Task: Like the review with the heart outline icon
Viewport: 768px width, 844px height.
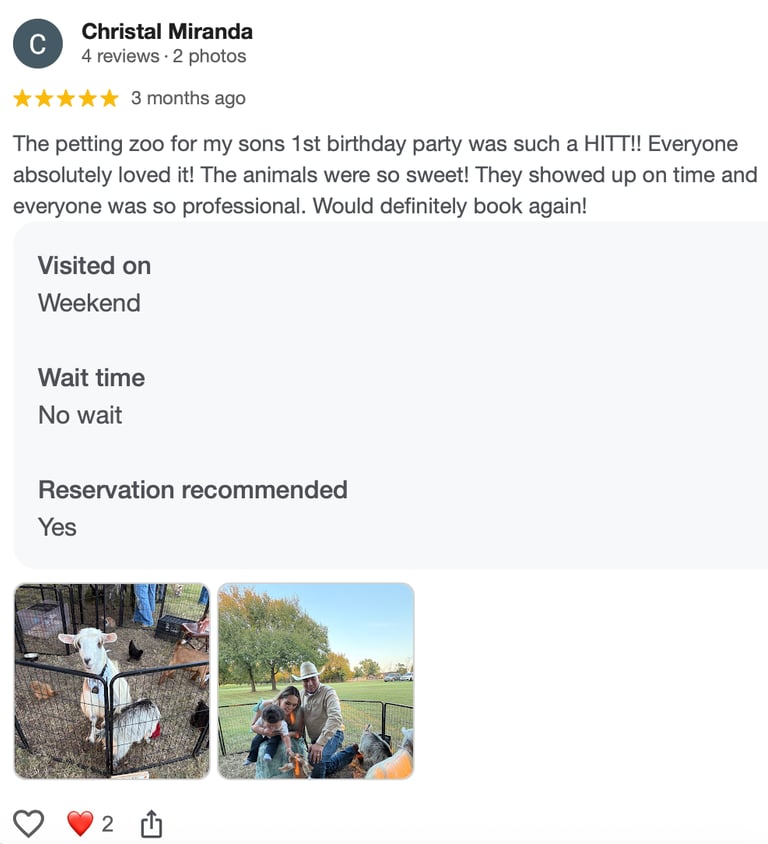Action: click(x=29, y=823)
